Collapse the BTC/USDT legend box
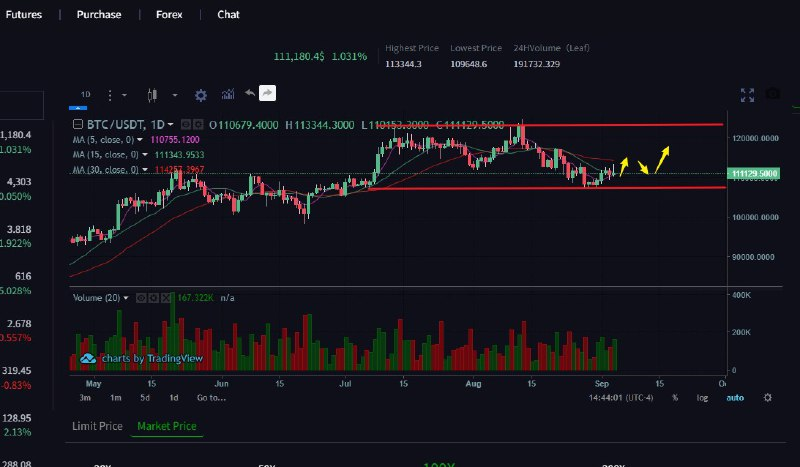 pos(78,125)
